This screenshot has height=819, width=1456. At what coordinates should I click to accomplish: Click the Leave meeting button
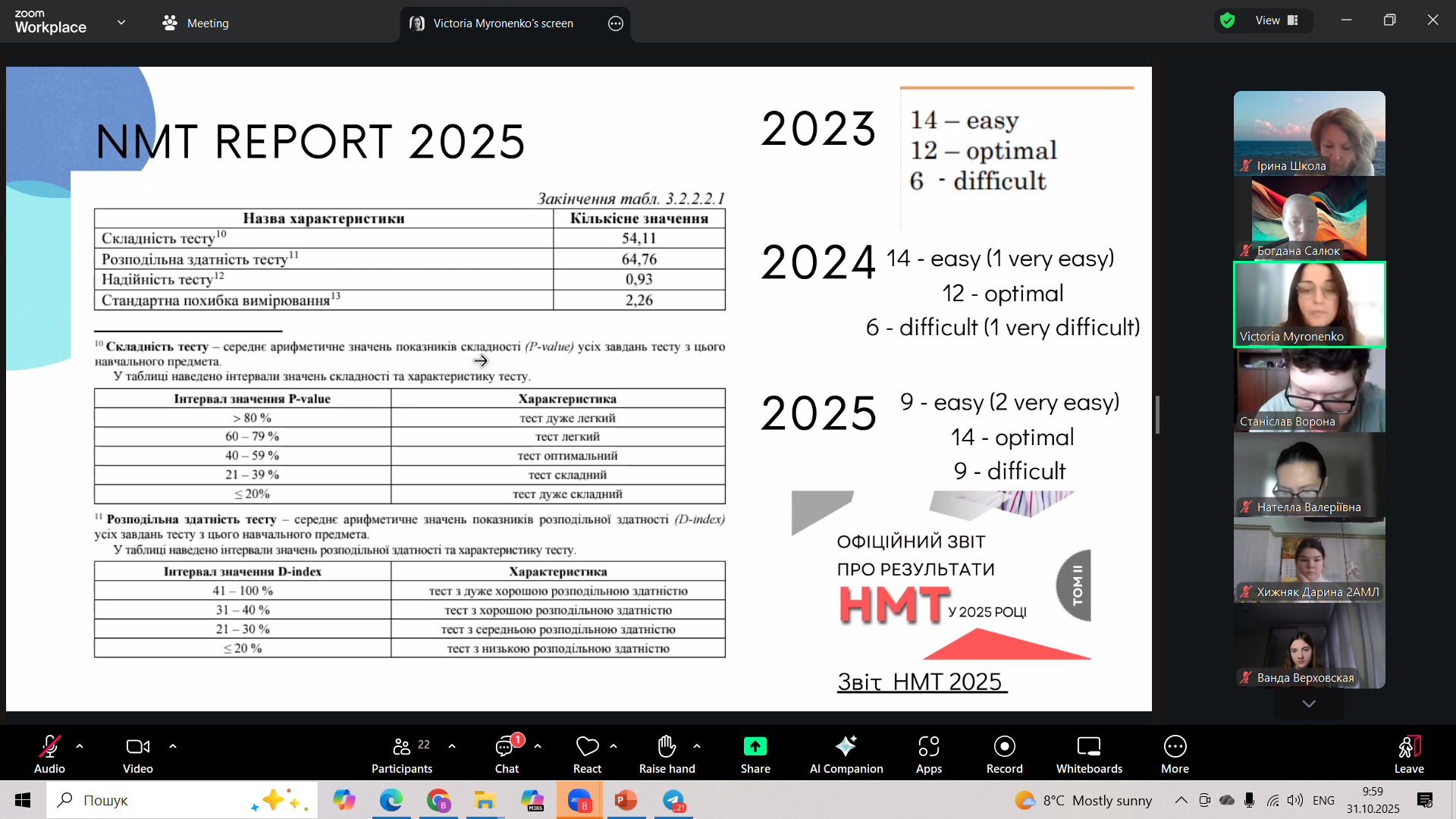tap(1408, 747)
